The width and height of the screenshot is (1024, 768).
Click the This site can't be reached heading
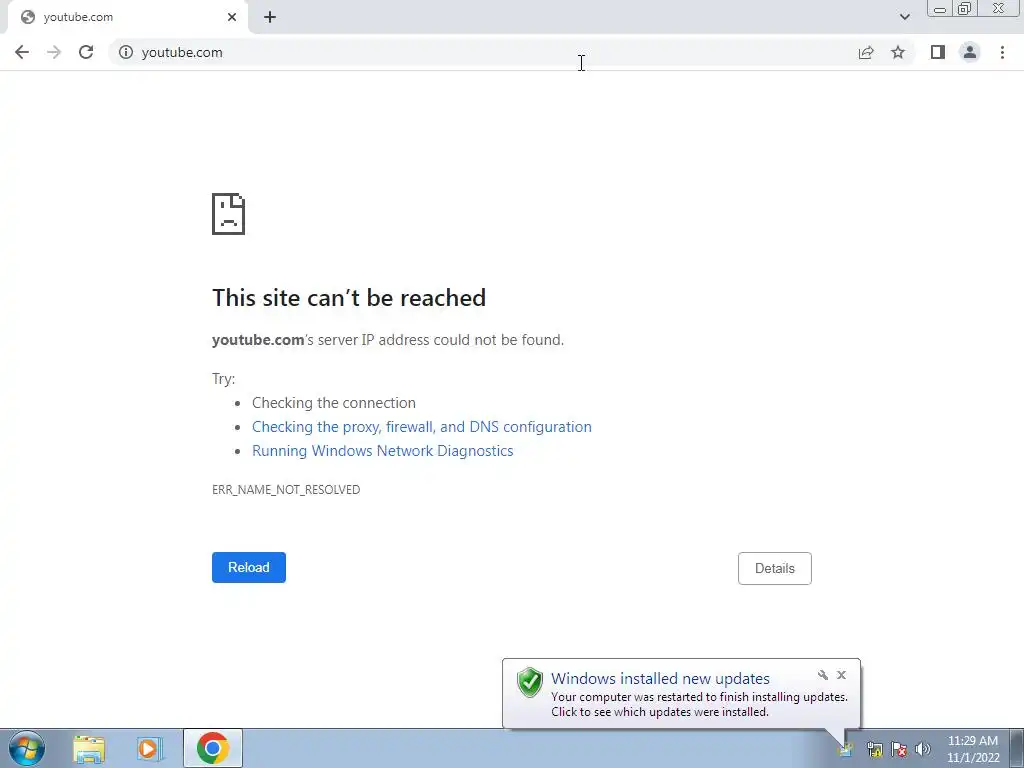click(349, 298)
